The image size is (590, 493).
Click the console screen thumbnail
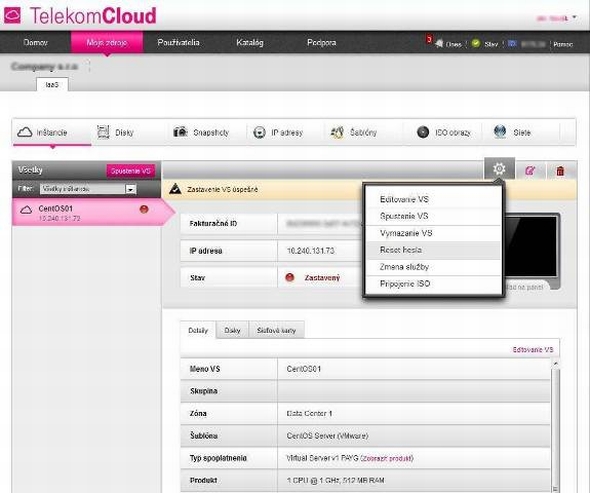tap(531, 246)
